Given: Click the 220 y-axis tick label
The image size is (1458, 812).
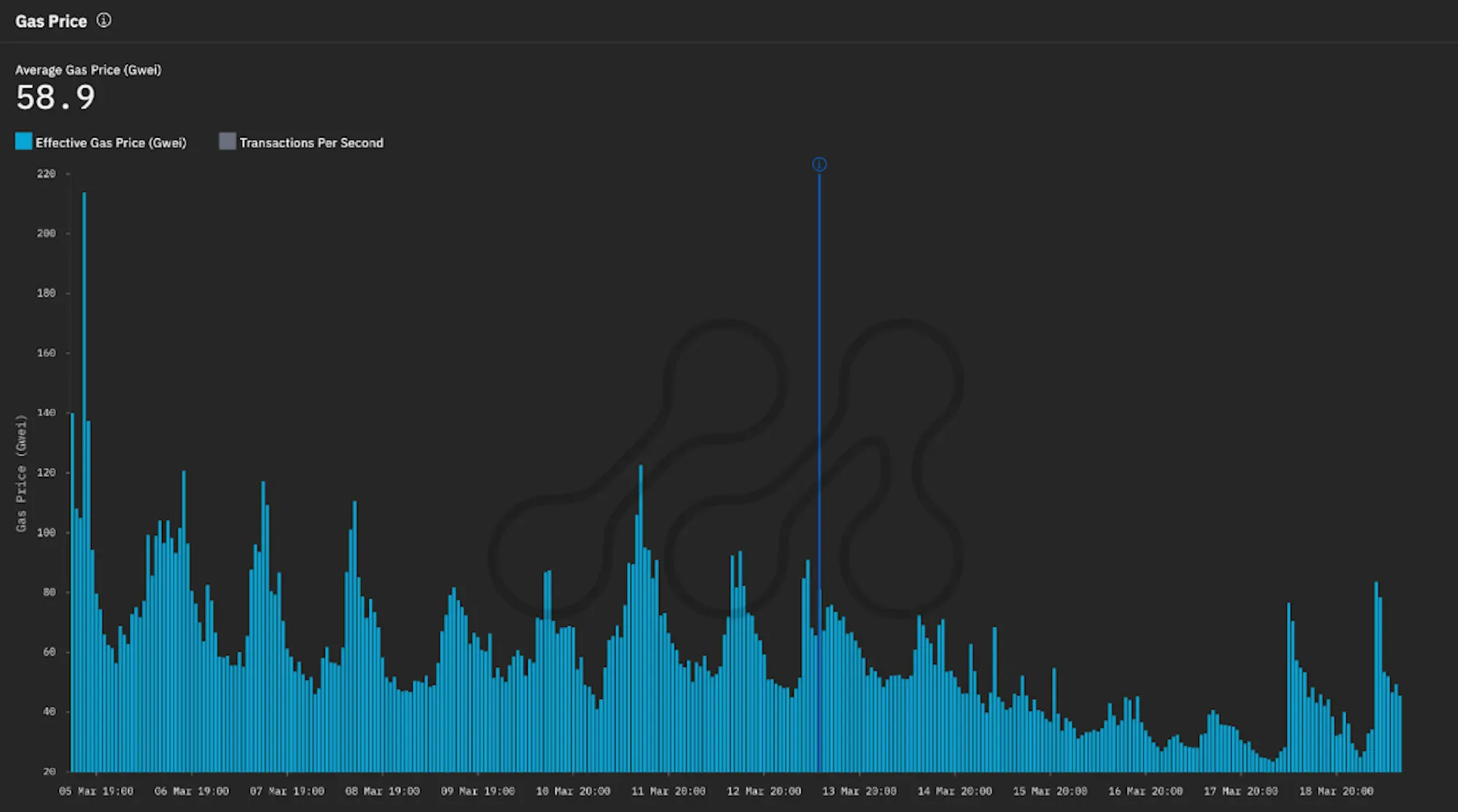Looking at the screenshot, I should point(46,173).
